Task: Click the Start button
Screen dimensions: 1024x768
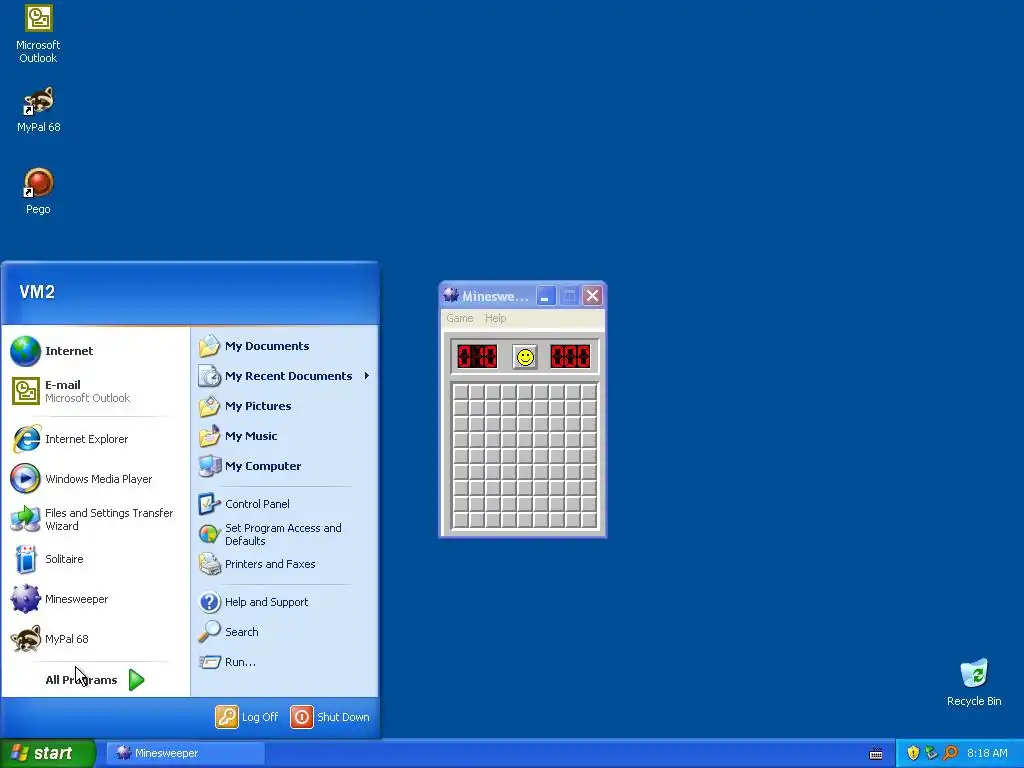Action: tap(48, 753)
